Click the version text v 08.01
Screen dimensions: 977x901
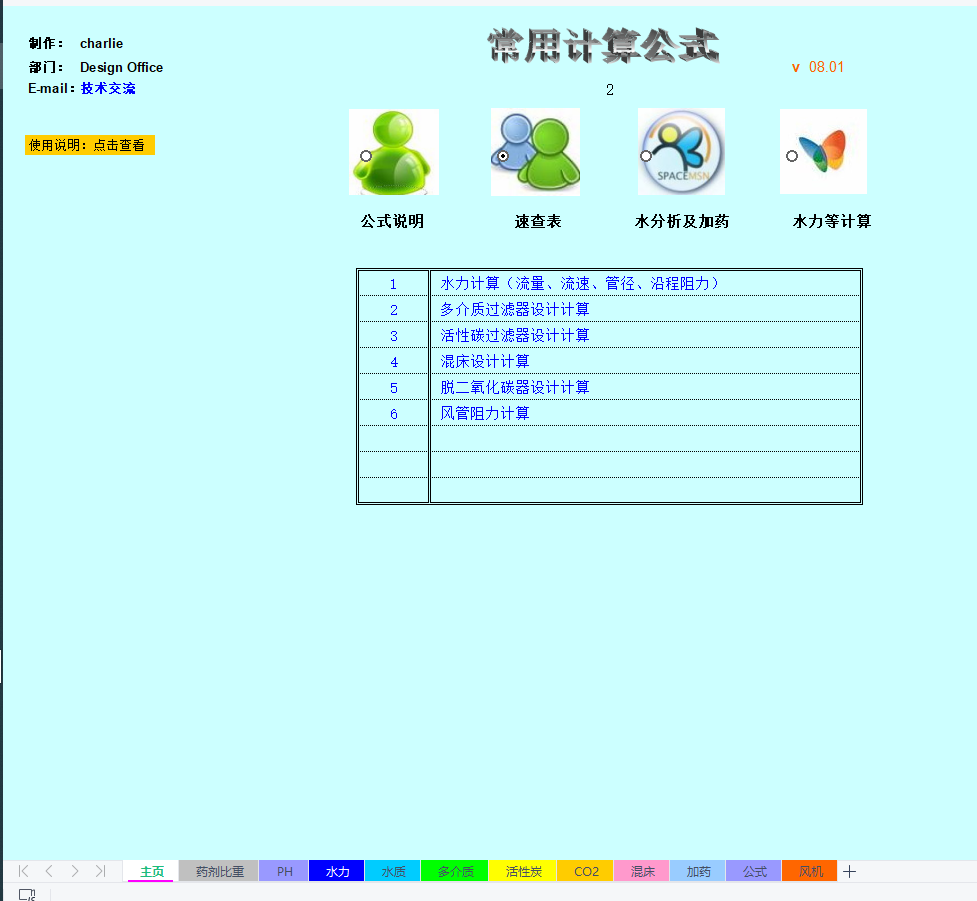pos(817,67)
